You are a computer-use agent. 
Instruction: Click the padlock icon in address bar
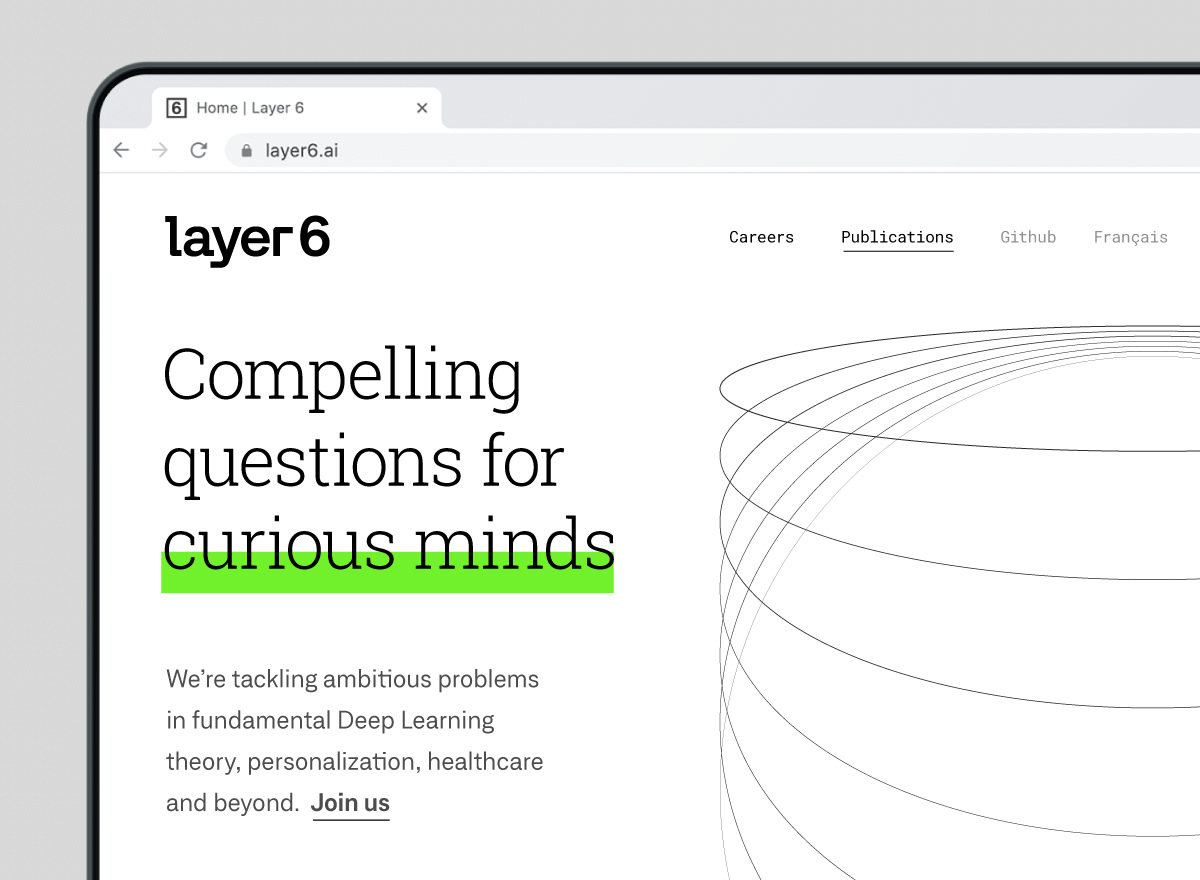click(x=247, y=151)
